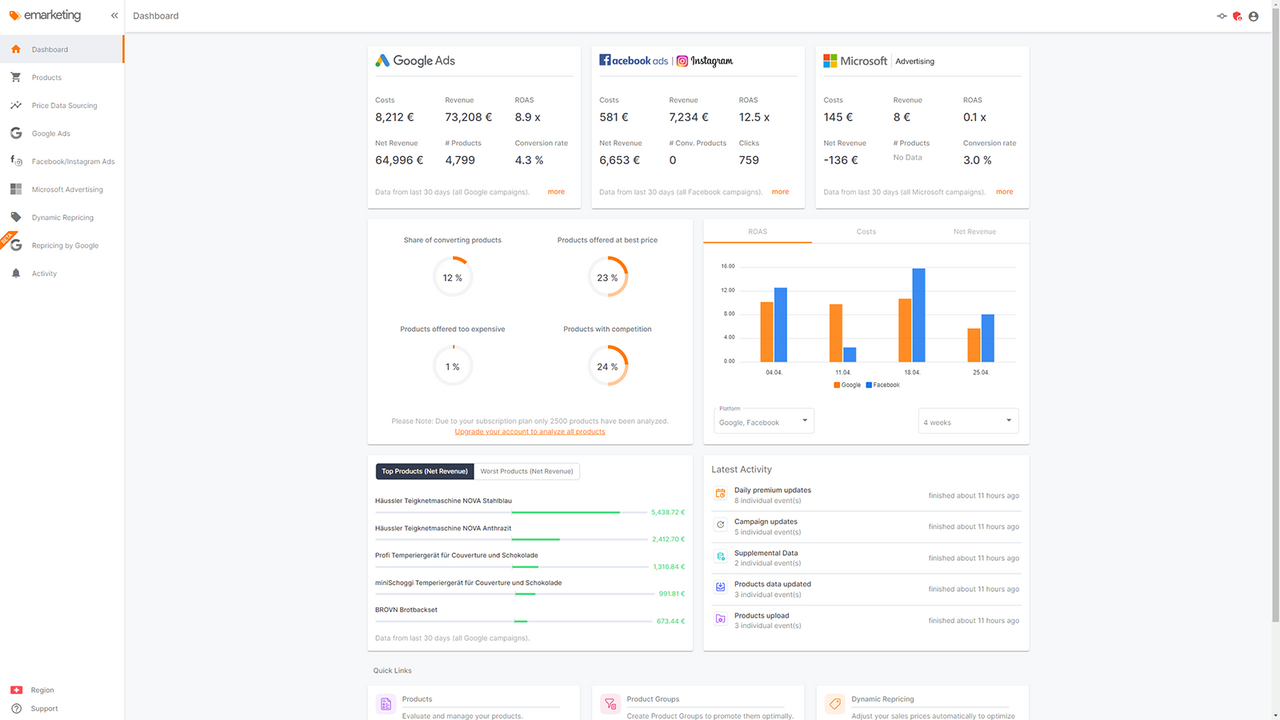Expand the Region selector at sidebar bottom

pyautogui.click(x=41, y=690)
